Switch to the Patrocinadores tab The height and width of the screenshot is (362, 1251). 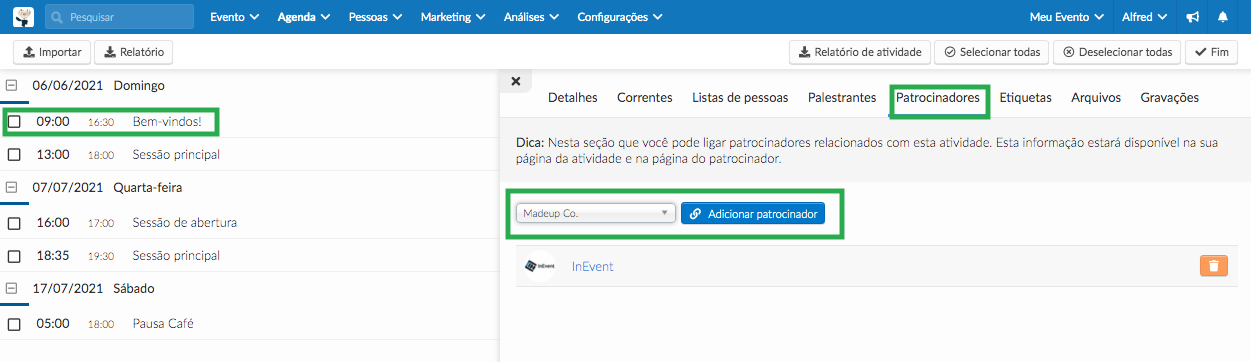click(938, 98)
